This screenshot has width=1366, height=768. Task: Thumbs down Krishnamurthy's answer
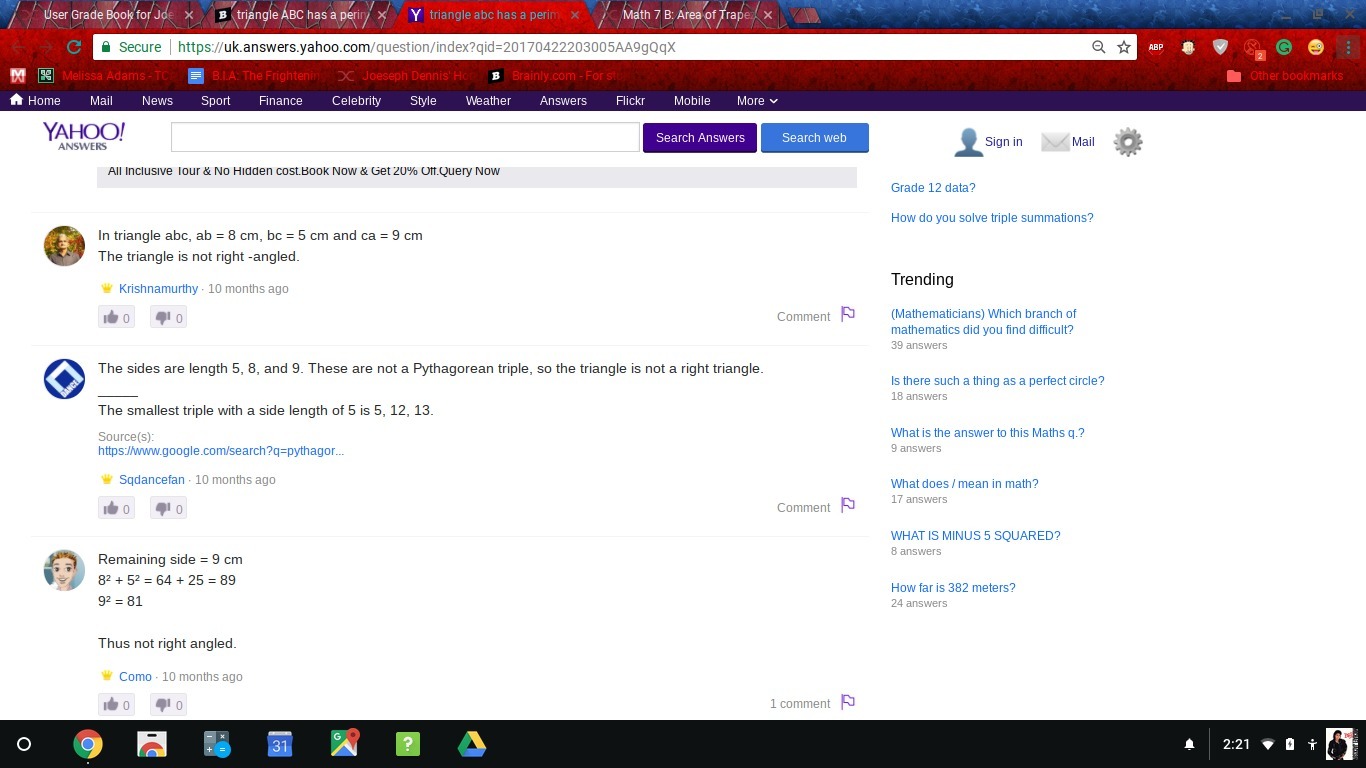click(x=169, y=317)
